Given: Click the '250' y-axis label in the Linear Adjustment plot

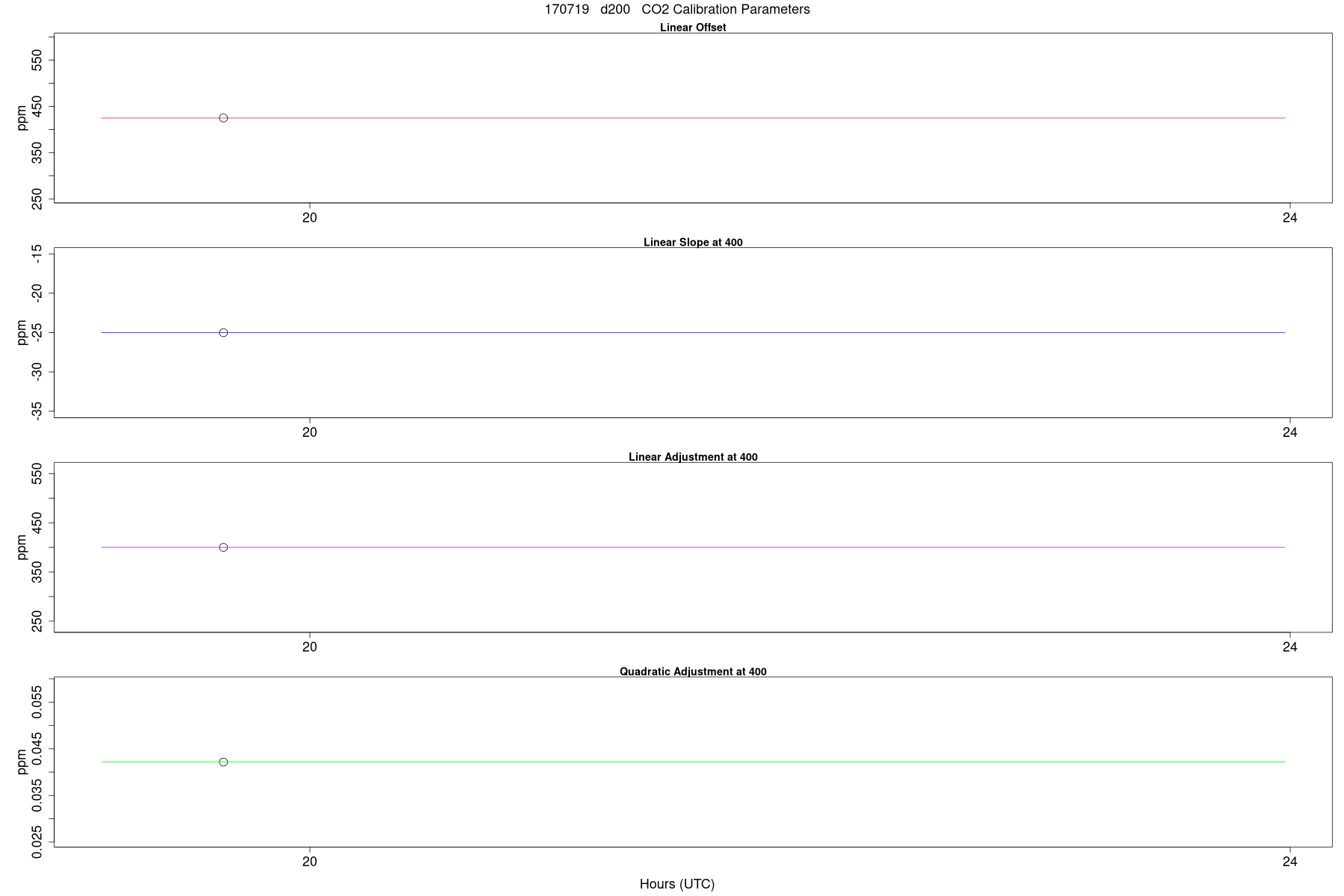Looking at the screenshot, I should click(37, 621).
